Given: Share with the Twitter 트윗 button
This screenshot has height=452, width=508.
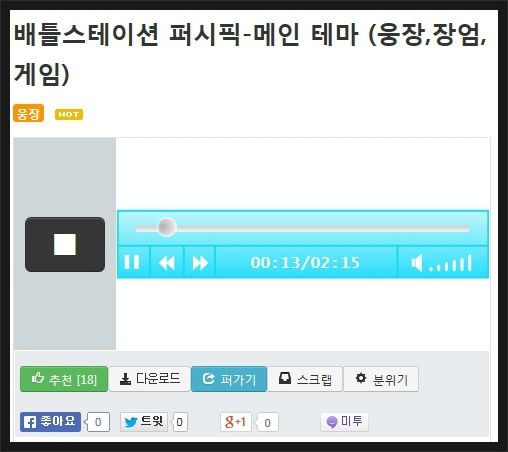Looking at the screenshot, I should (144, 422).
